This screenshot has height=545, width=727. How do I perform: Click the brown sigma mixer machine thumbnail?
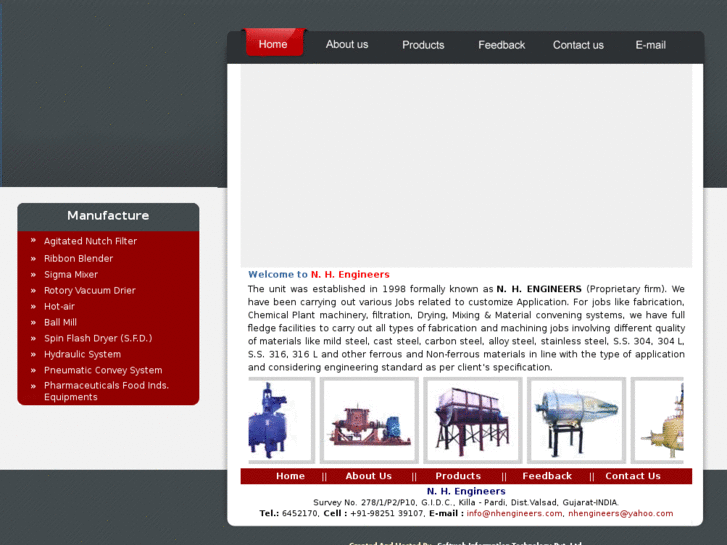(369, 420)
